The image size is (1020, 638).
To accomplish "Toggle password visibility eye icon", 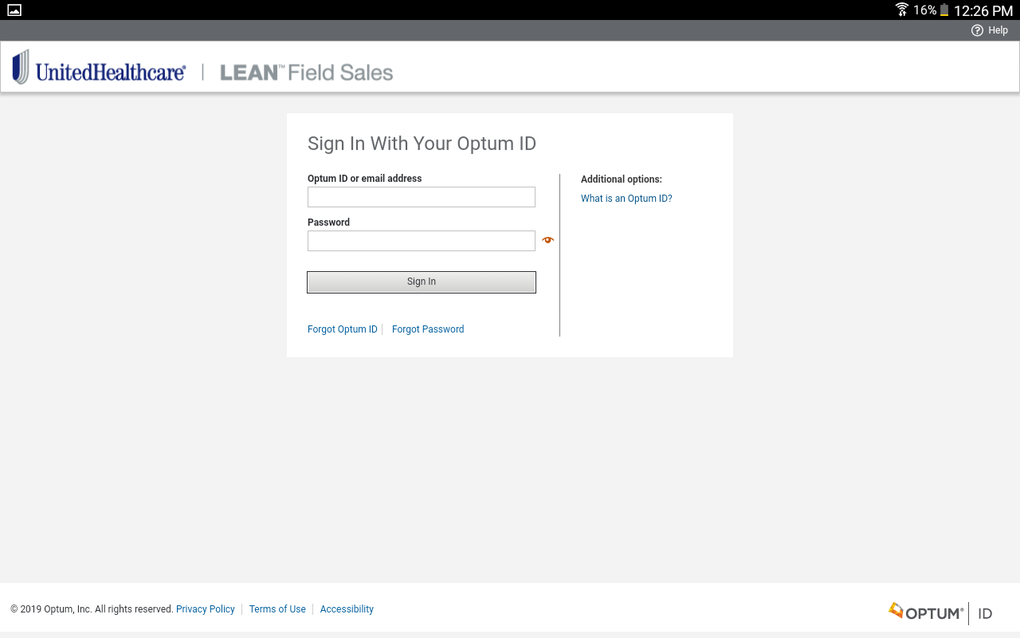I will (x=547, y=240).
